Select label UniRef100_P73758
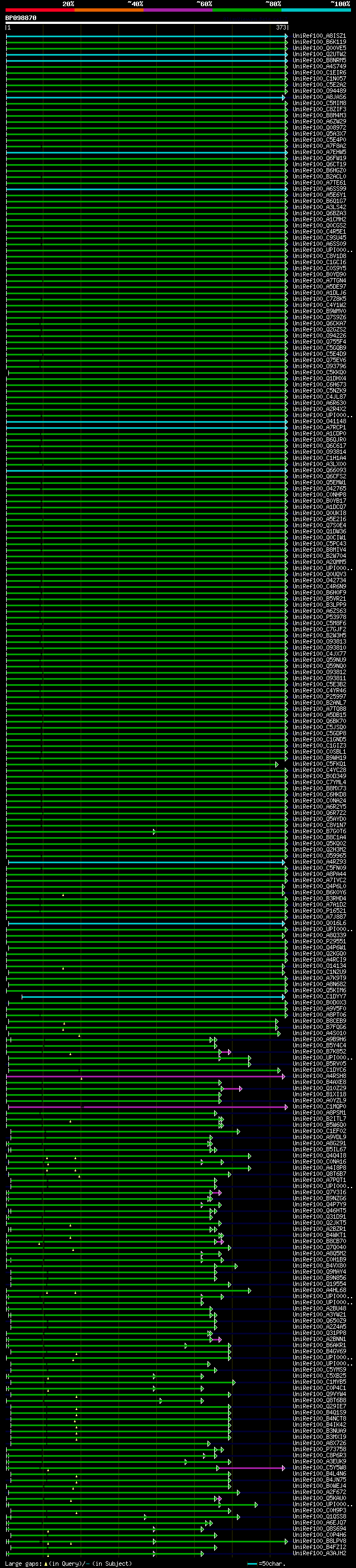 click(319, 1450)
